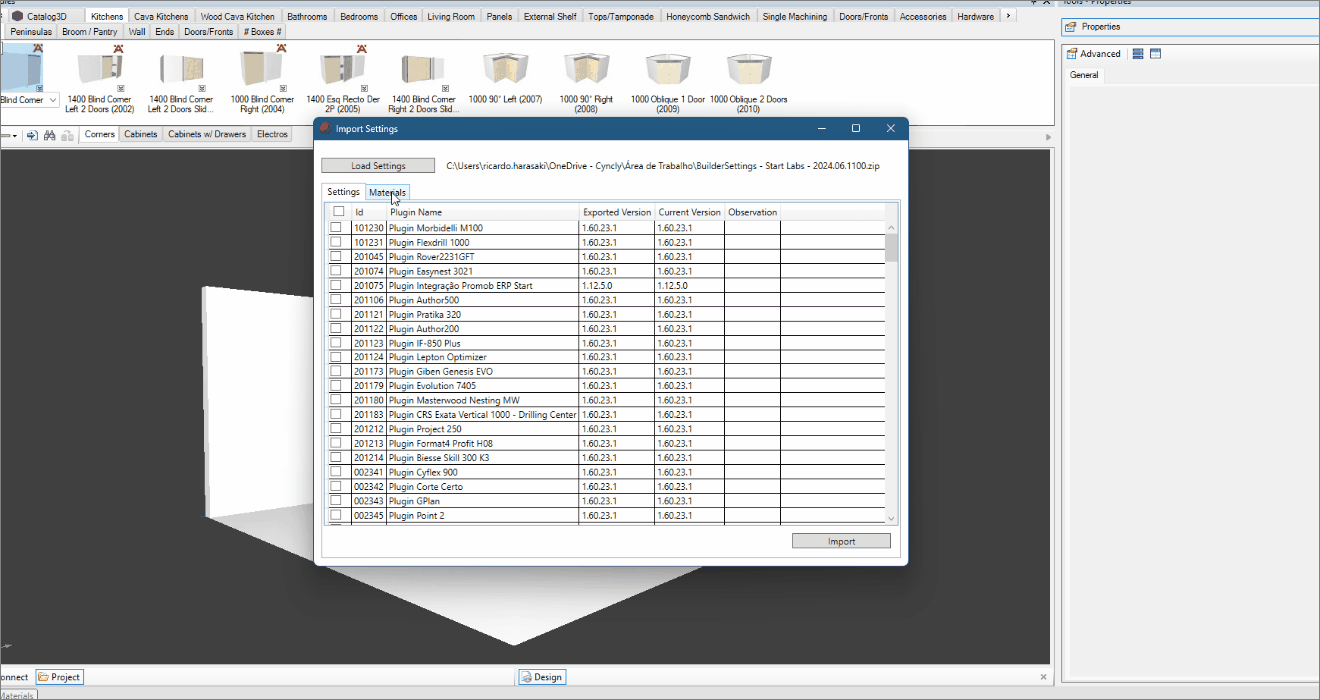Image resolution: width=1320 pixels, height=700 pixels.
Task: Expand options on the 1000 Blind Corner Right (2004) thumbnail
Action: click(282, 88)
